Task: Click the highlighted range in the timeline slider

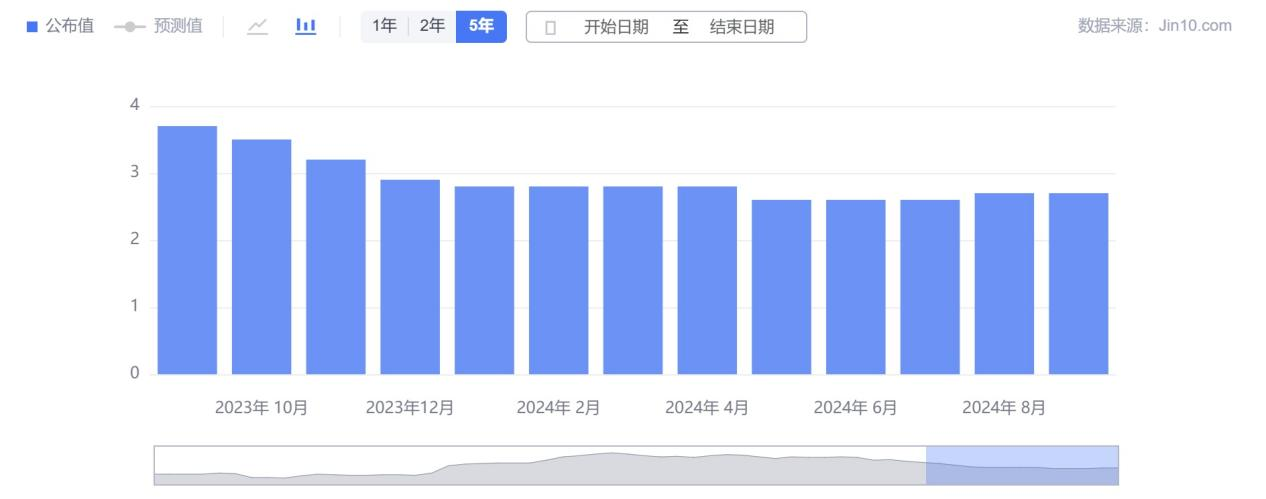Action: 1022,466
